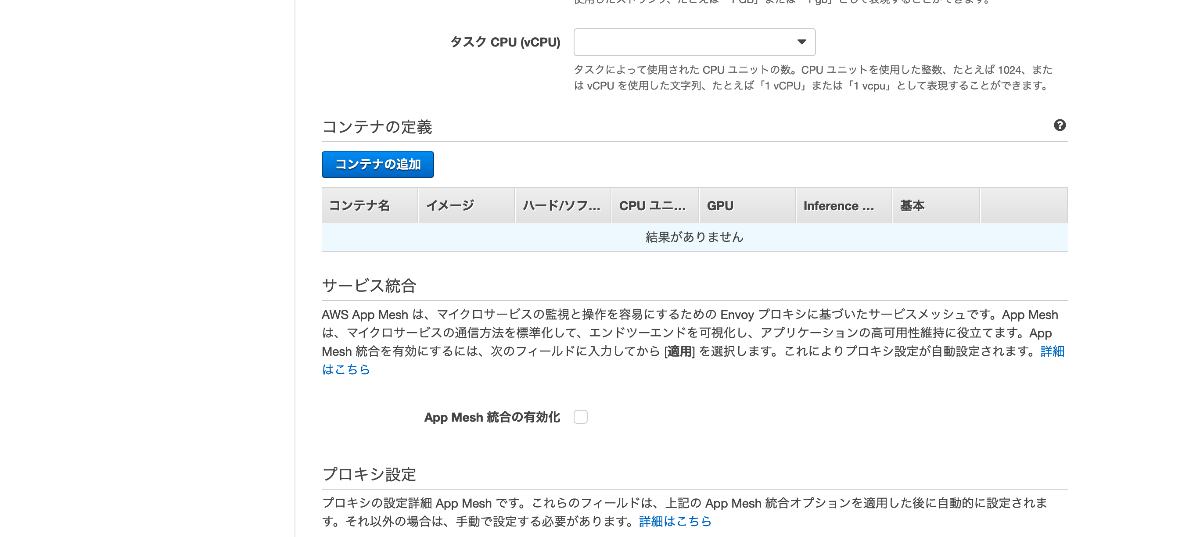Image resolution: width=1200 pixels, height=537 pixels.
Task: Open 詳細はこちら link in プロキシ設定 section
Action: pos(676,522)
